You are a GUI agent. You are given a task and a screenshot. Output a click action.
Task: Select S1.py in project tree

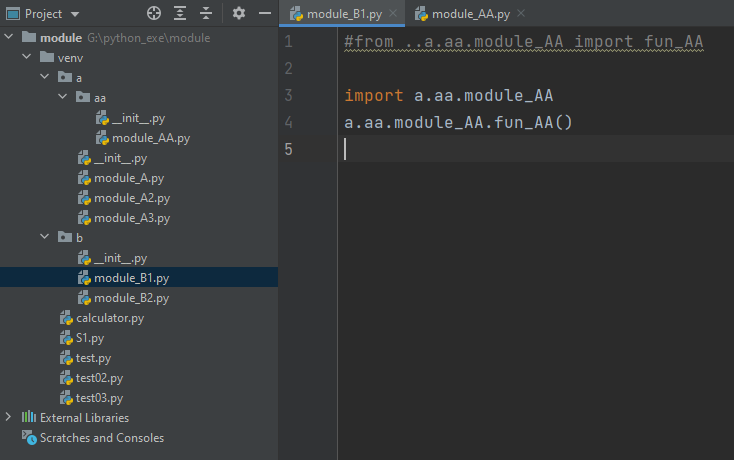90,338
